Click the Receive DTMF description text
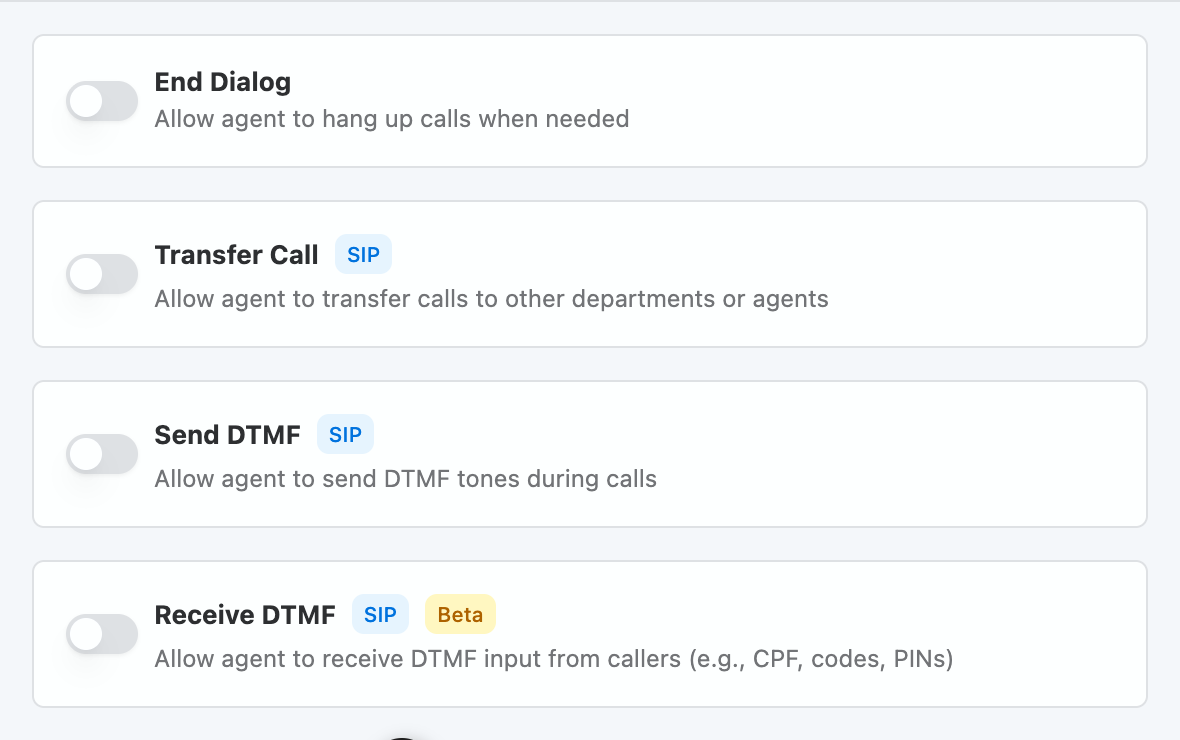Image resolution: width=1180 pixels, height=740 pixels. [554, 659]
